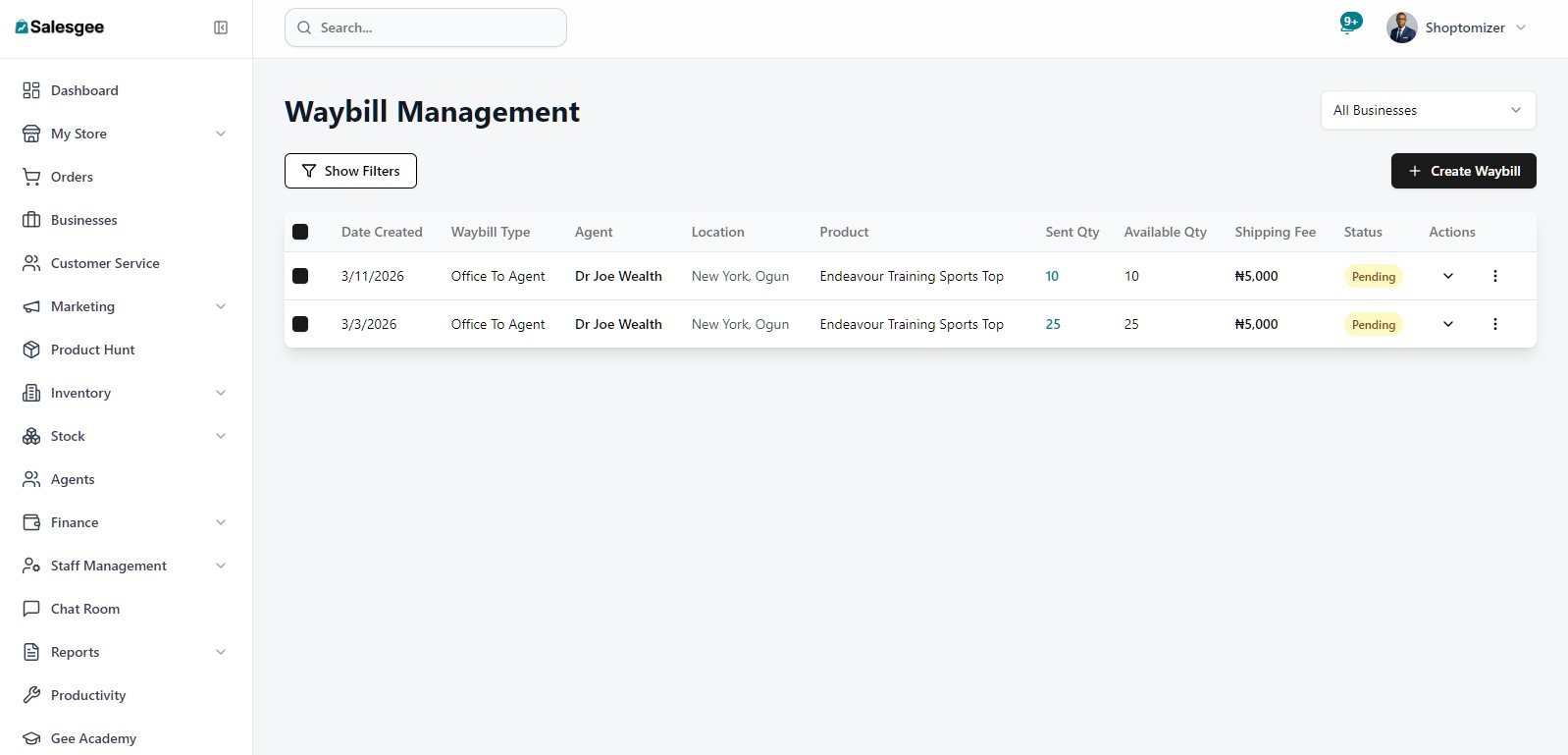The height and width of the screenshot is (755, 1568).
Task: Expand the Finance submenu chevron
Action: (221, 522)
